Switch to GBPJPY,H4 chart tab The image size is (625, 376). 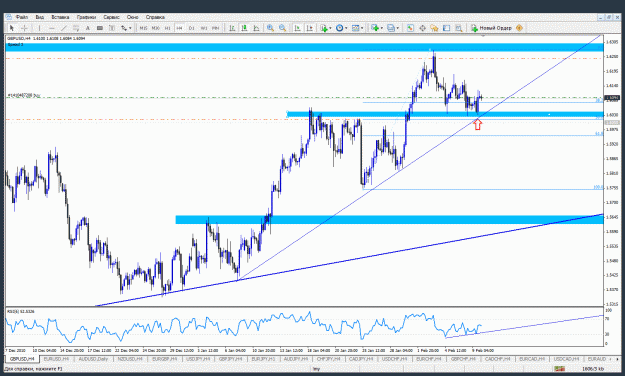click(231, 359)
